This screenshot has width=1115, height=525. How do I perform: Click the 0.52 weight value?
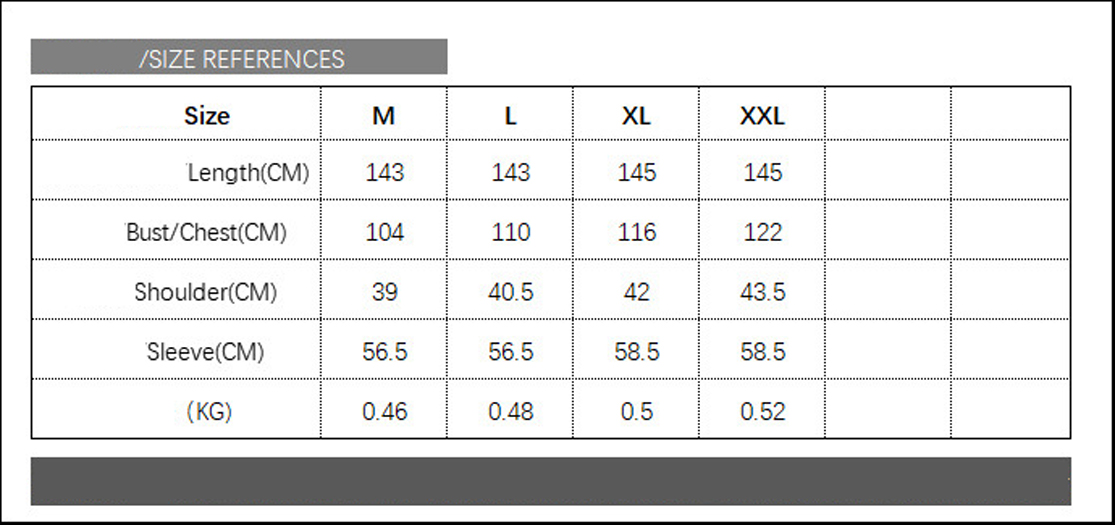(763, 411)
